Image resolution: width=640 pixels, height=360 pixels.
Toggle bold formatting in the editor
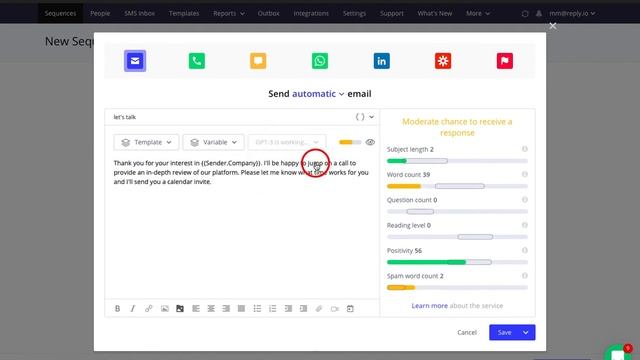click(118, 309)
